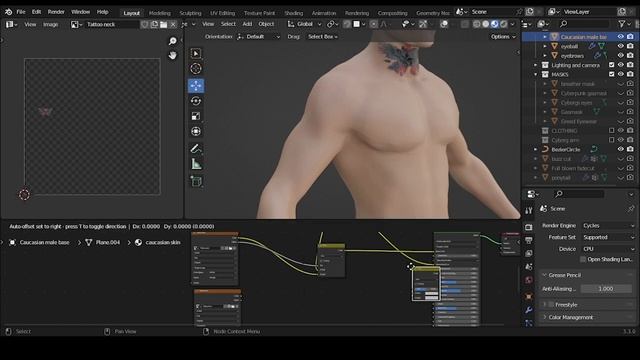The width and height of the screenshot is (640, 360).
Task: Open the outliner filter funnel
Action: [x=622, y=24]
